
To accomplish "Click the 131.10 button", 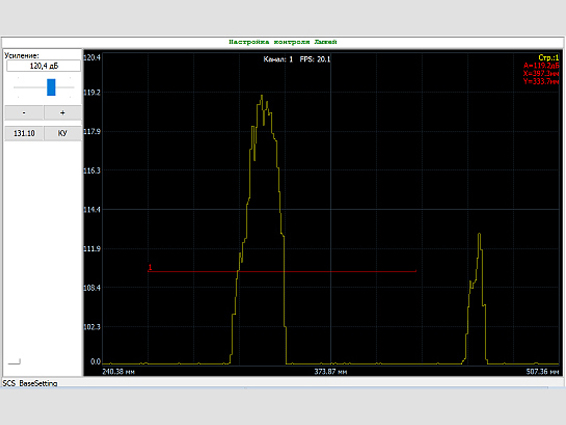I will click(24, 133).
